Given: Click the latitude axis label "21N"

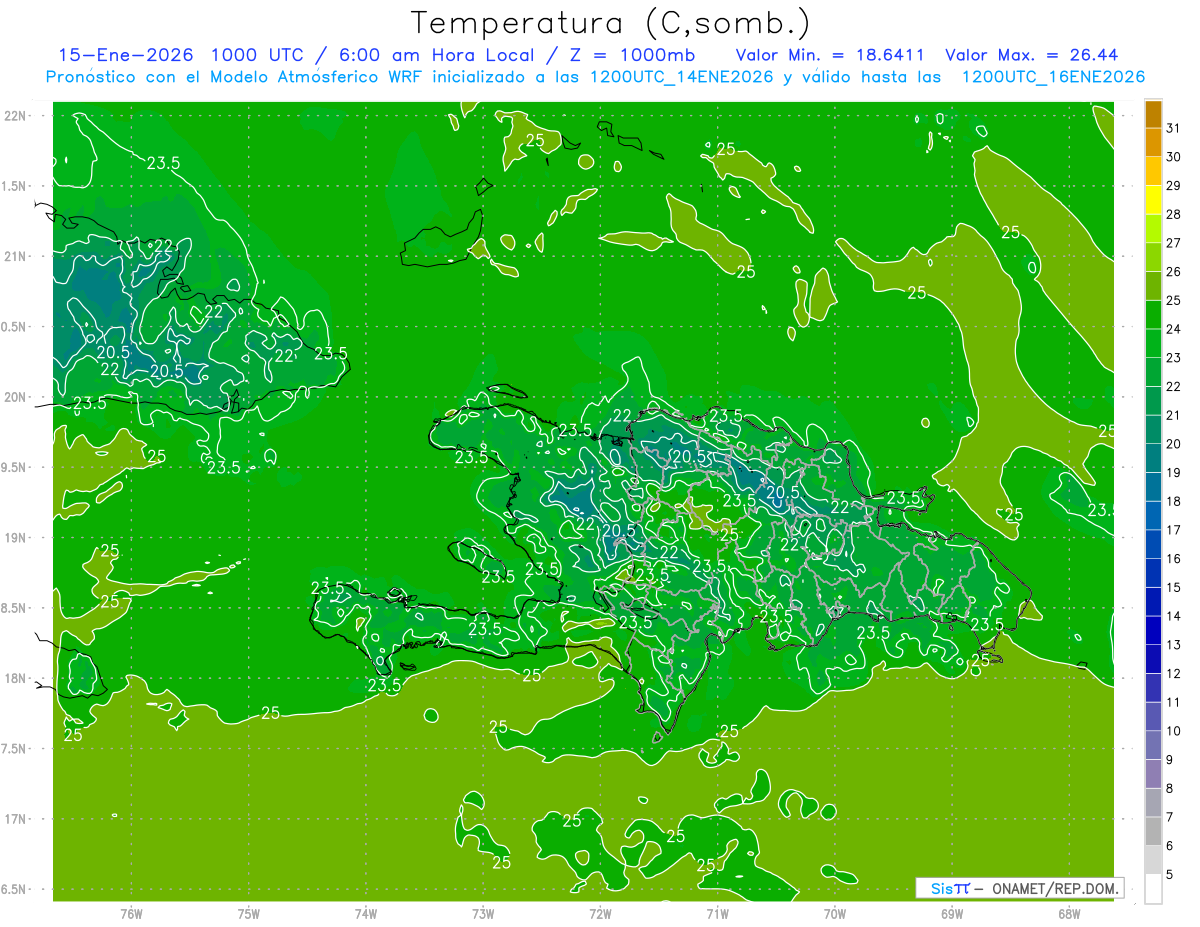Looking at the screenshot, I should [15, 256].
